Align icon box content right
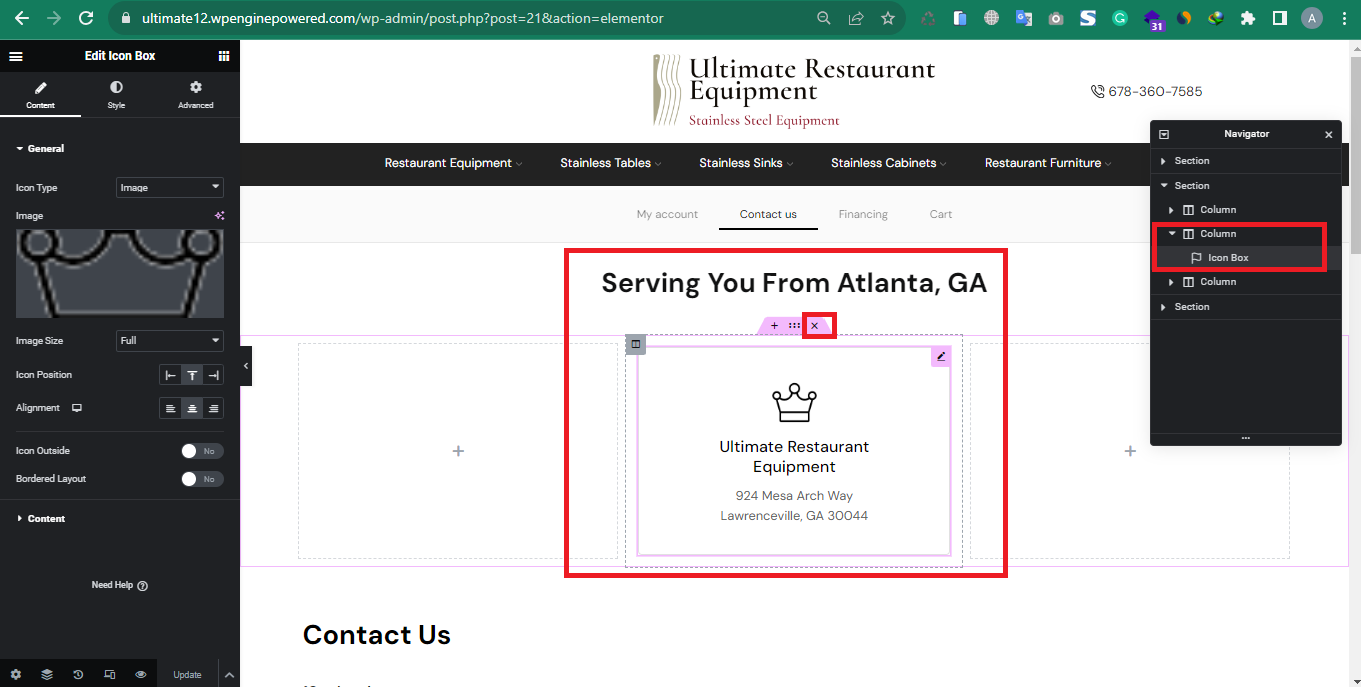Viewport: 1361px width, 687px height. [x=213, y=408]
